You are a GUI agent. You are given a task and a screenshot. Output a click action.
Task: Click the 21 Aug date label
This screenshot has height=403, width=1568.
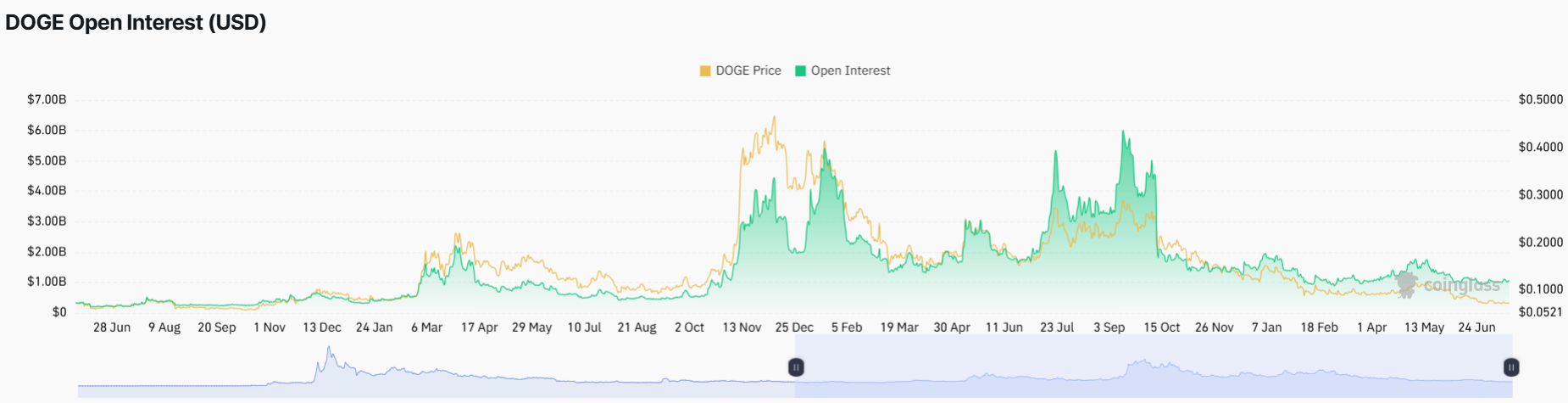[637, 327]
